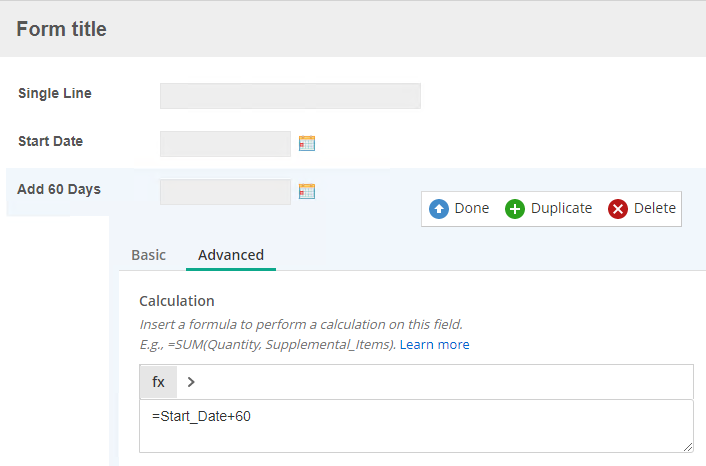706x466 pixels.
Task: Click the Duplicate button label
Action: pyautogui.click(x=561, y=208)
